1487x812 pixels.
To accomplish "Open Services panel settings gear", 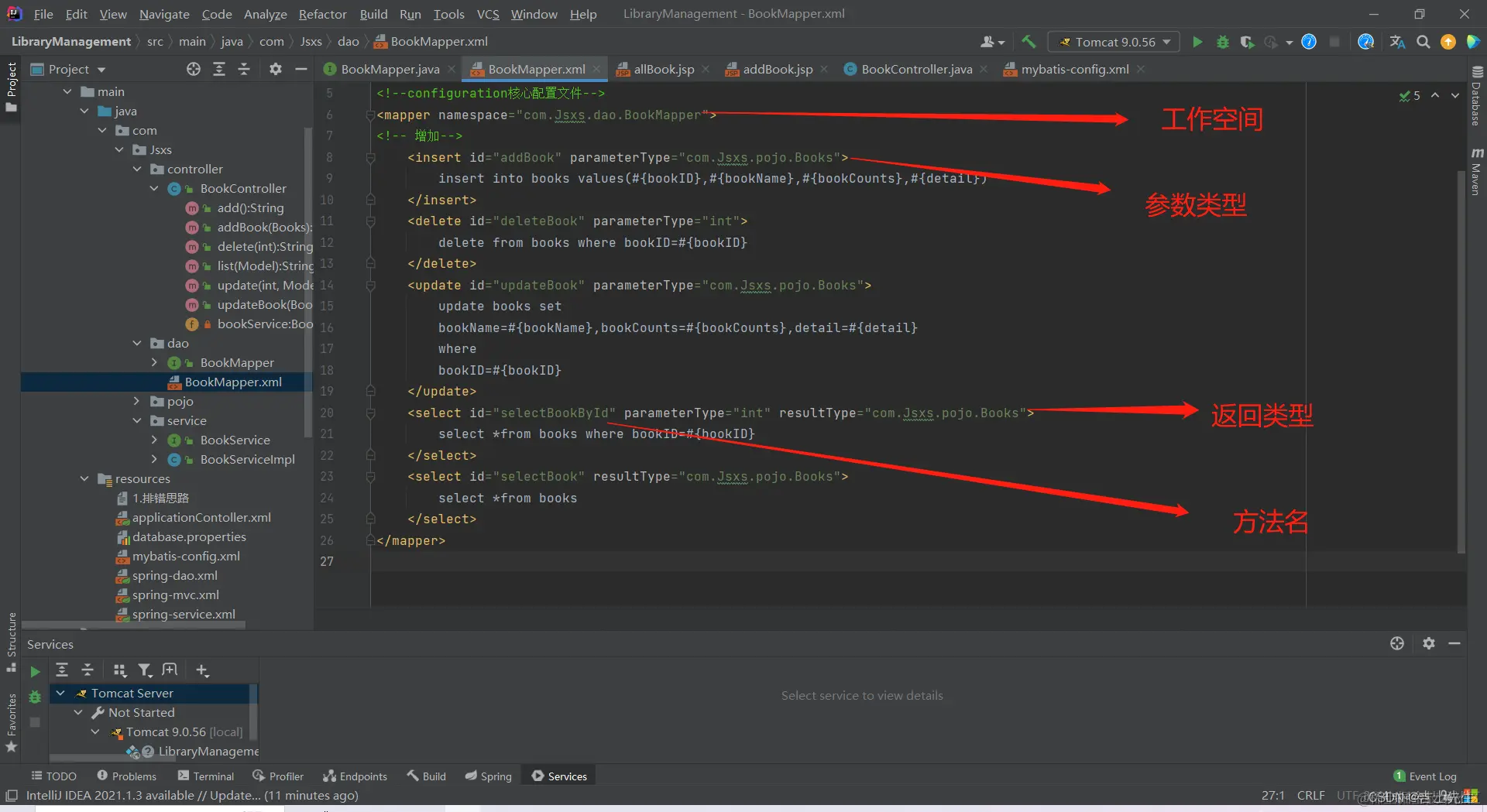I will pos(1429,643).
